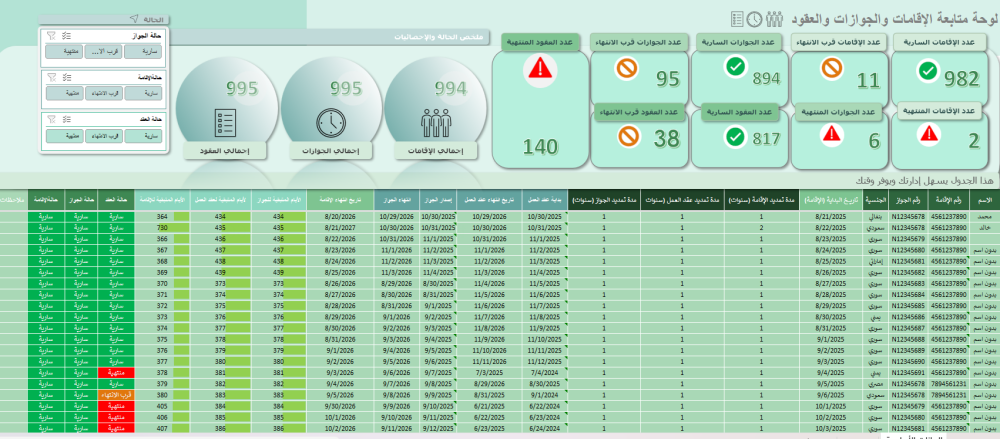This screenshot has height=439, width=1000.
Task: Clear the filter on حالة الإقامة slicer
Action: coord(50,76)
